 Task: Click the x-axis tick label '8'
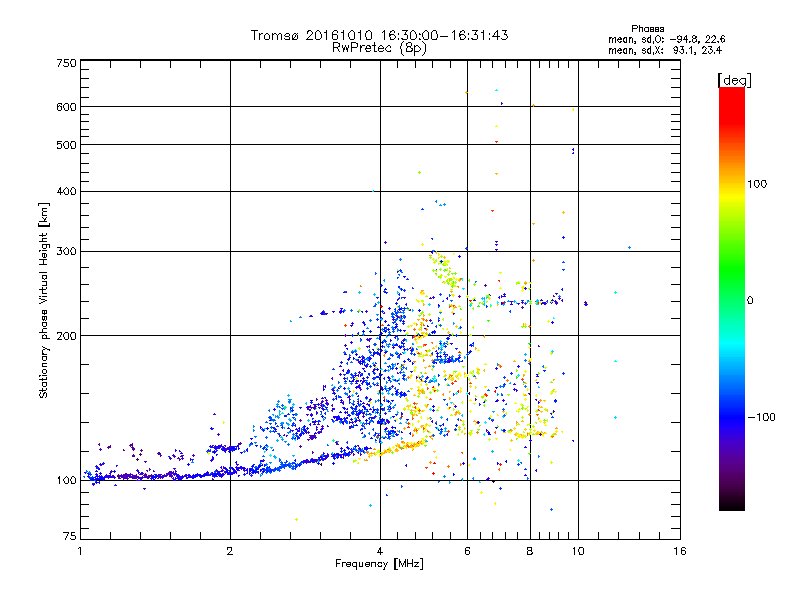[x=530, y=551]
